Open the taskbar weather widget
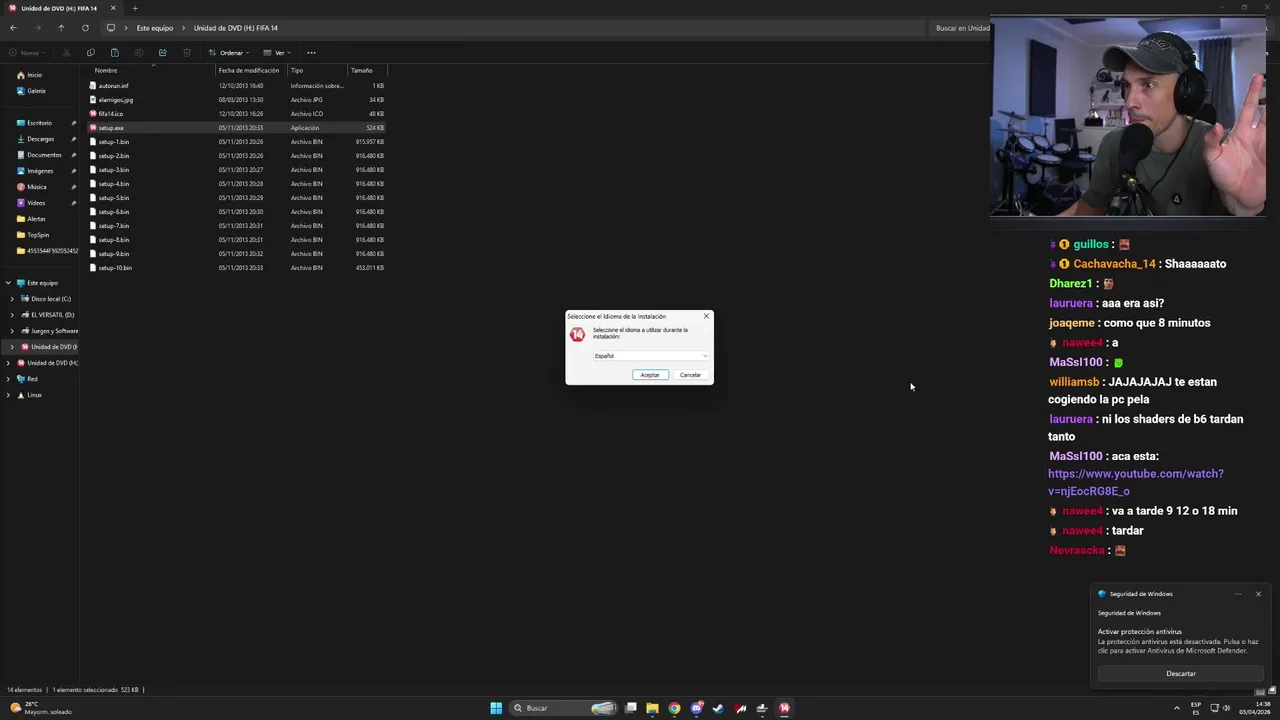This screenshot has height=720, width=1280. point(42,708)
